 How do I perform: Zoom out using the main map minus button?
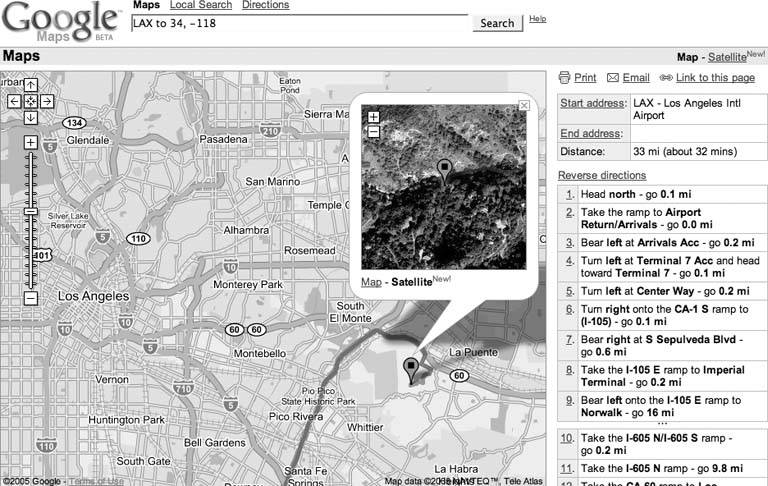[30, 298]
